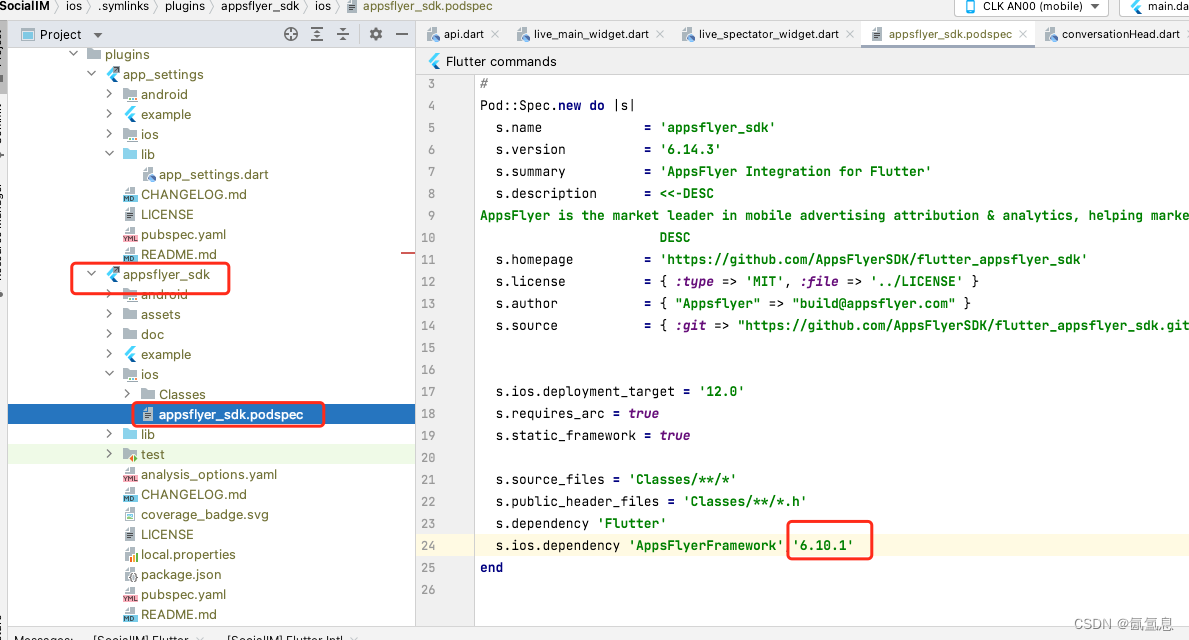
Task: Expand the Classes folder
Action: pos(127,394)
